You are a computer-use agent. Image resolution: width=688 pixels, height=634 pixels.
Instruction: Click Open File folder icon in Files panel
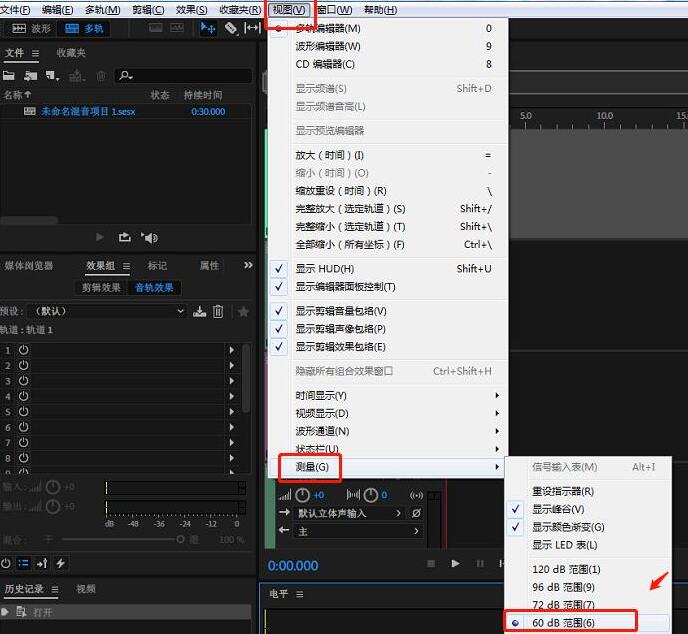pyautogui.click(x=9, y=75)
